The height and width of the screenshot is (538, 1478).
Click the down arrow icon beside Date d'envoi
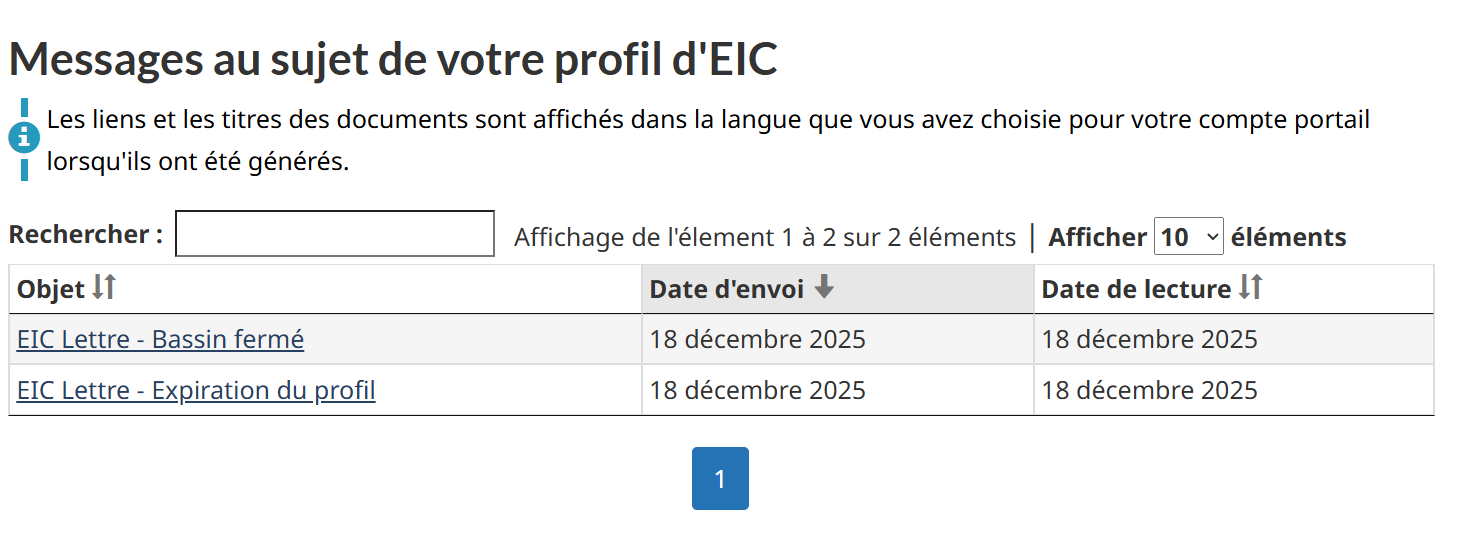[823, 288]
